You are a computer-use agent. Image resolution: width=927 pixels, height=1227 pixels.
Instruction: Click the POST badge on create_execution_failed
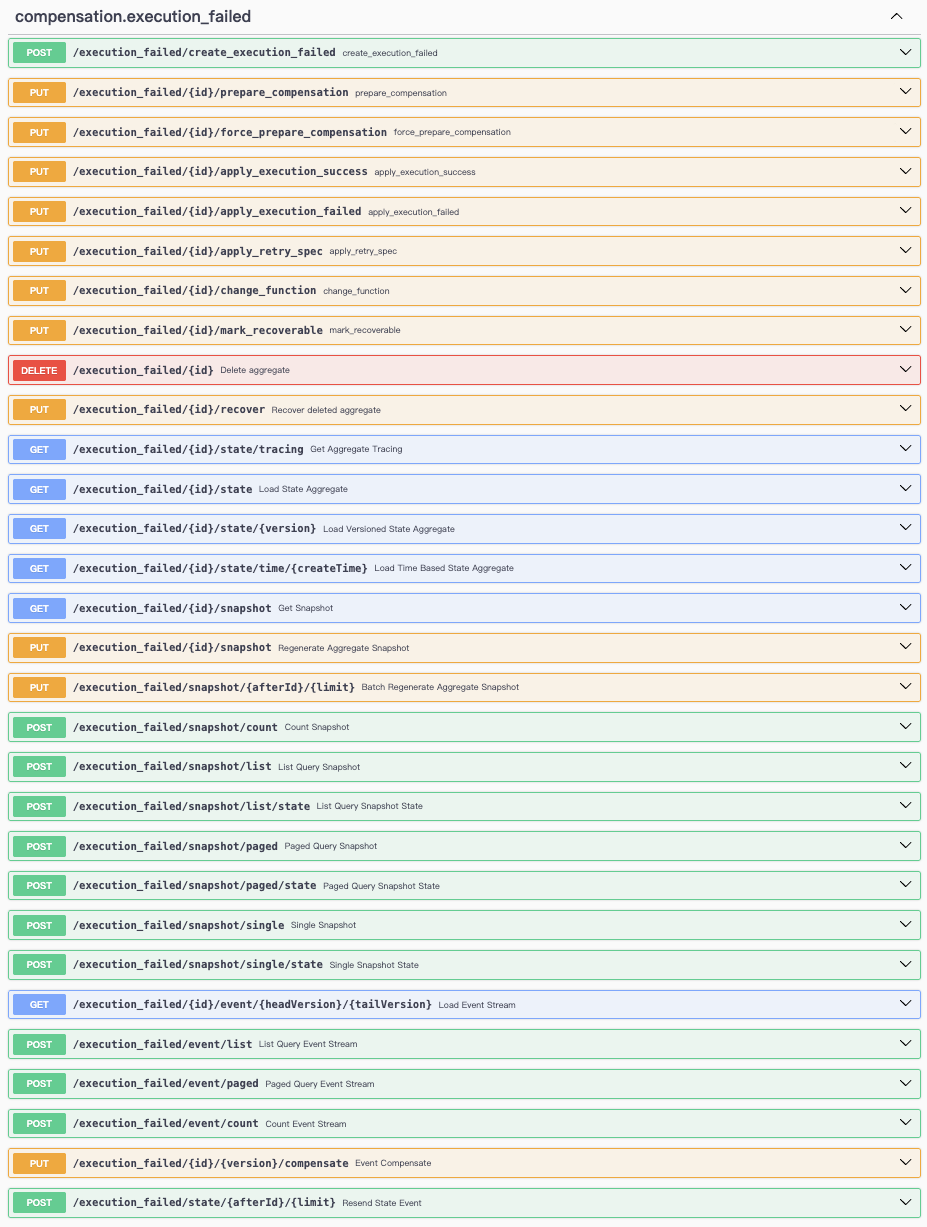pos(38,52)
